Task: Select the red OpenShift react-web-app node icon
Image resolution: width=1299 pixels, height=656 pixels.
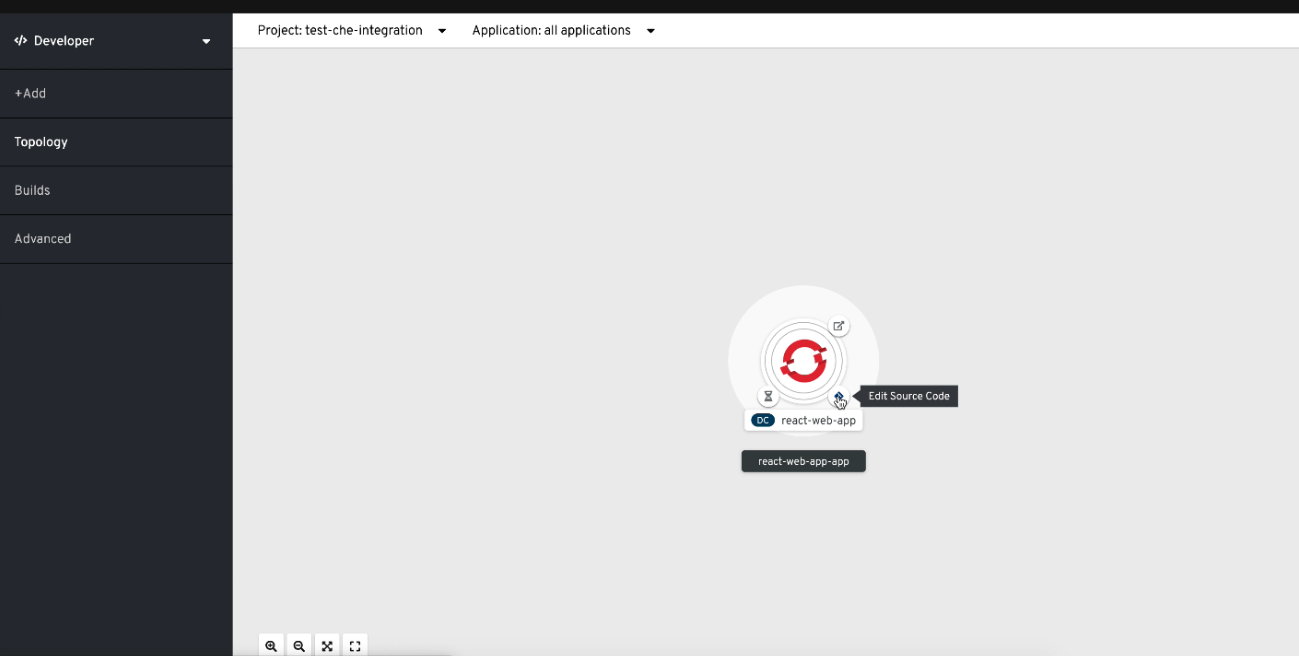Action: [803, 360]
